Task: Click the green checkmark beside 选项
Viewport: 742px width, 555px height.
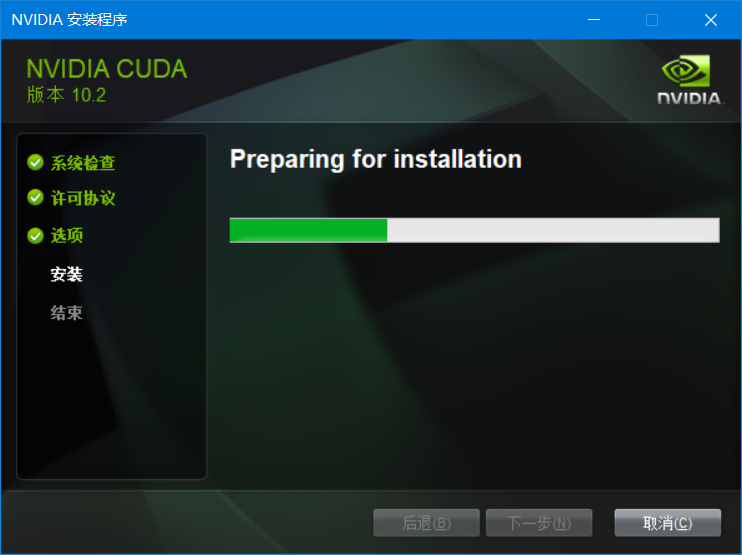Action: [35, 235]
